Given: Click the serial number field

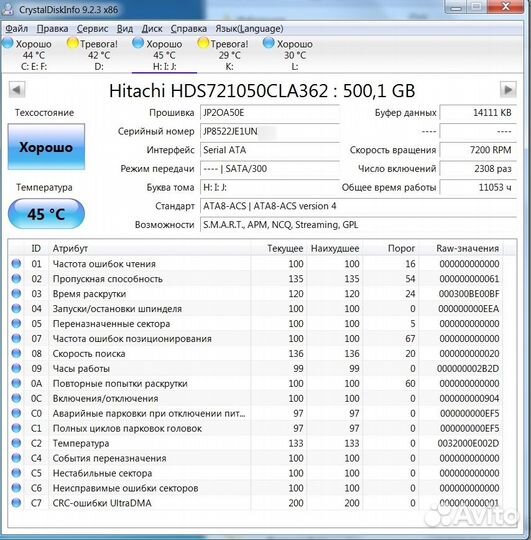Looking at the screenshot, I should (270, 131).
